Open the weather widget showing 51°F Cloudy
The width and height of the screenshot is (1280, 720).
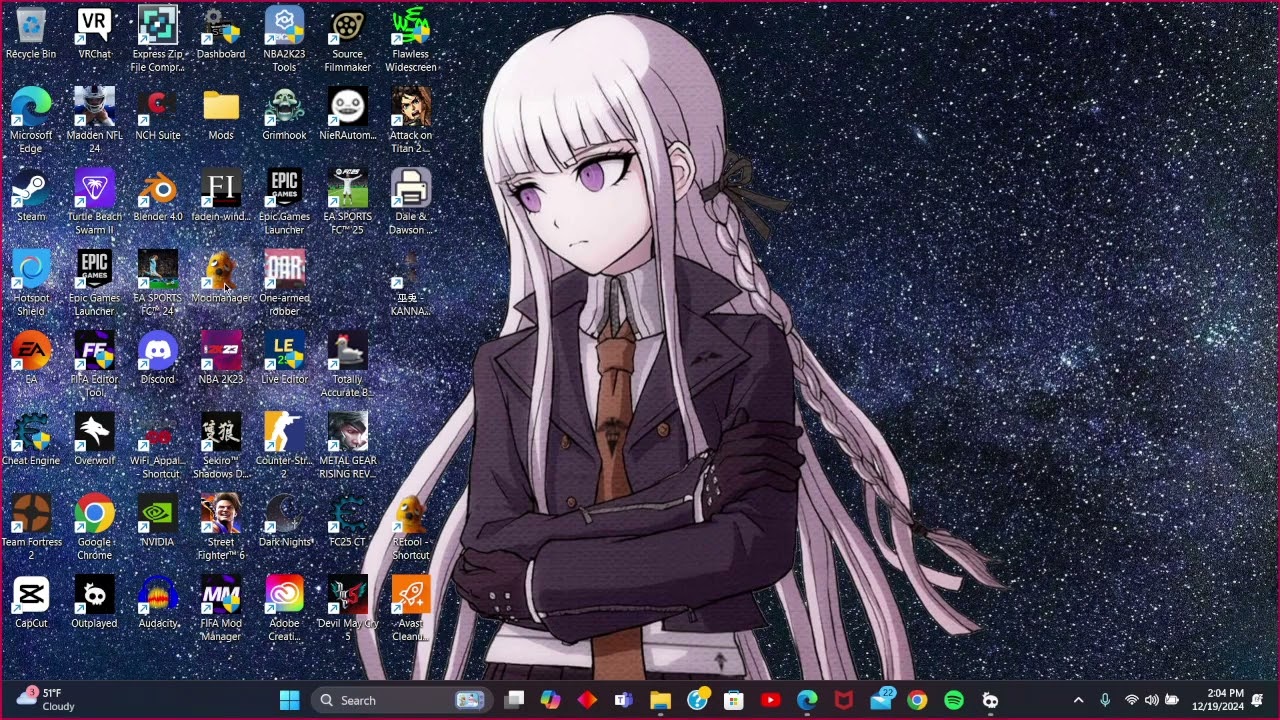(x=46, y=700)
